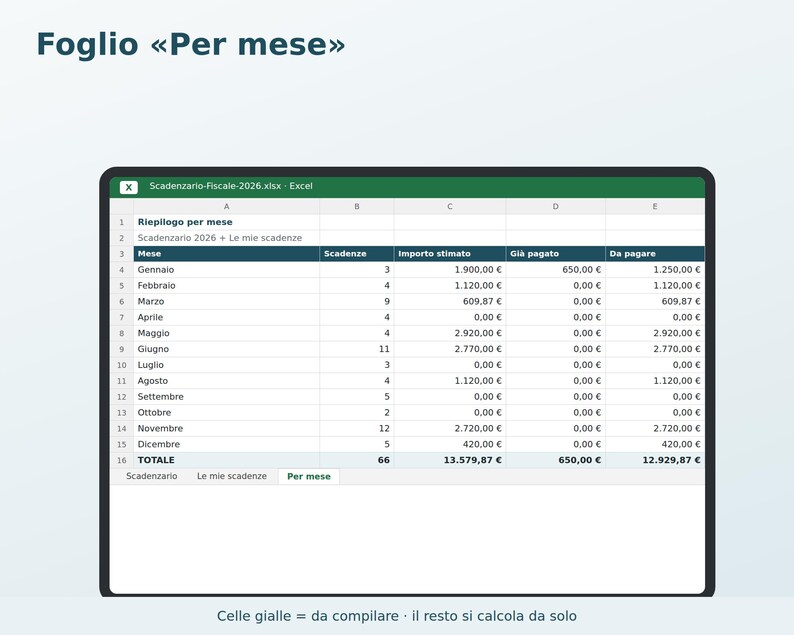Click Maggio's 2.920,00 € estimated amount
Image resolution: width=794 pixels, height=635 pixels.
coord(450,333)
